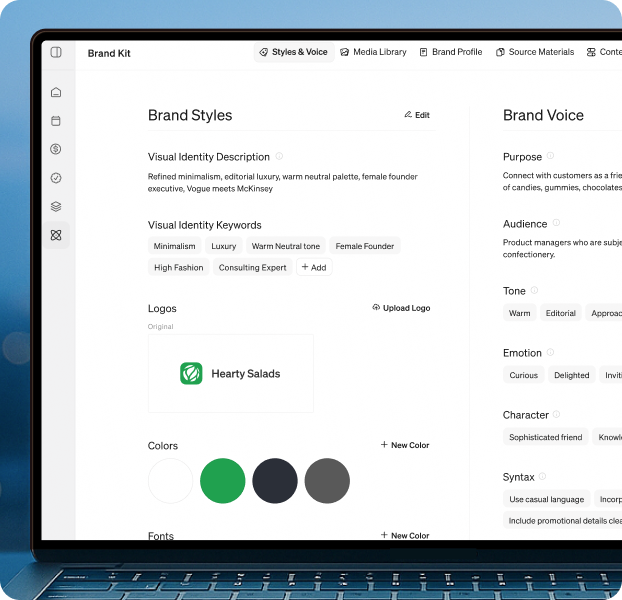
Task: Click the High Fashion keyword tag
Action: point(179,267)
